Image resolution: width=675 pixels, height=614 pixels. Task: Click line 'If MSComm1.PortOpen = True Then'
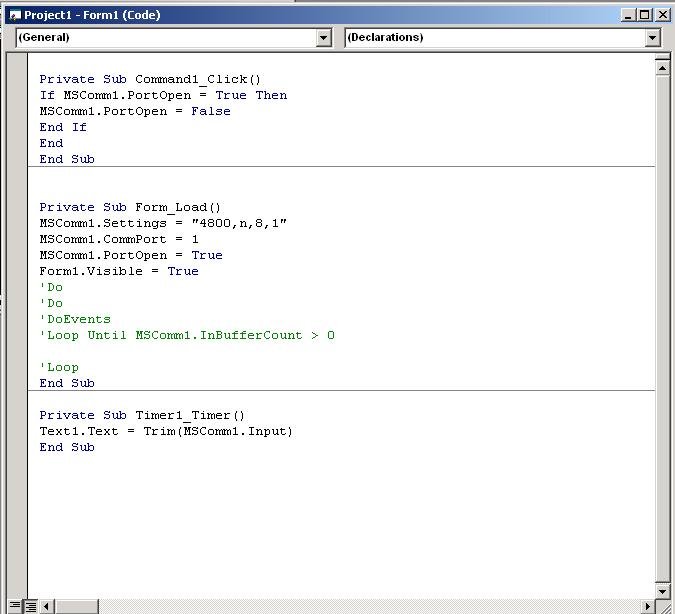click(163, 96)
